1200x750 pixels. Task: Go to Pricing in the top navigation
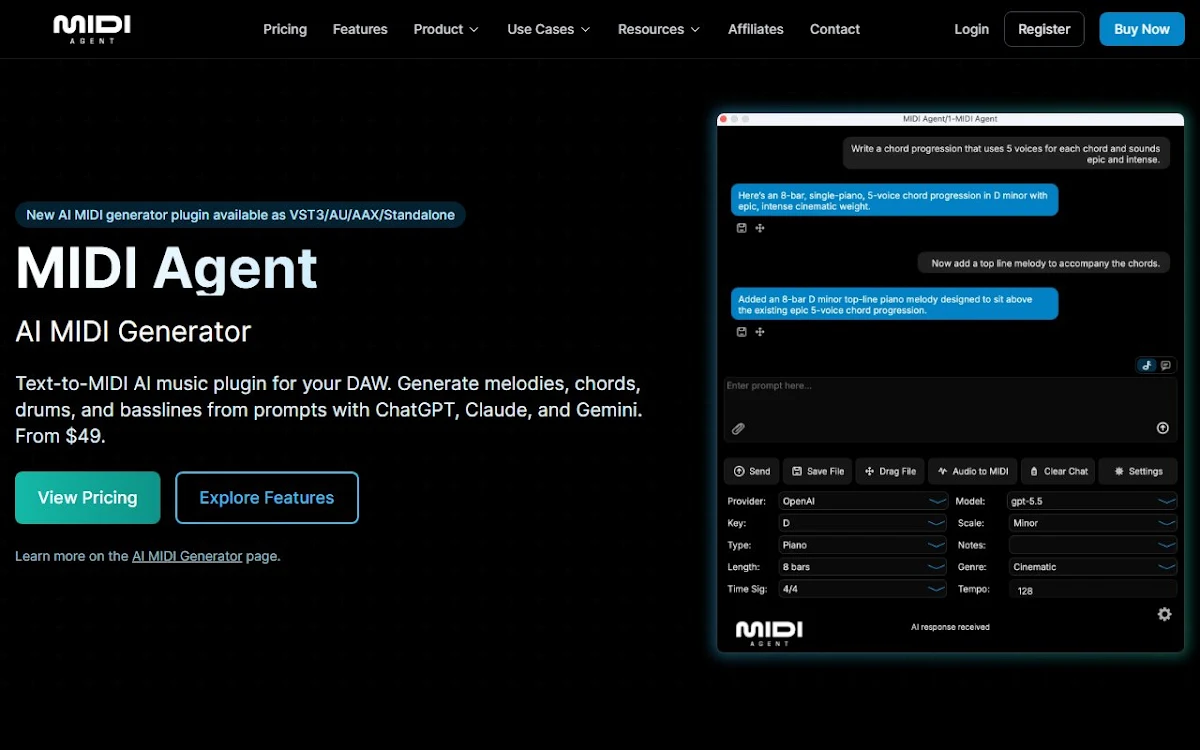285,29
